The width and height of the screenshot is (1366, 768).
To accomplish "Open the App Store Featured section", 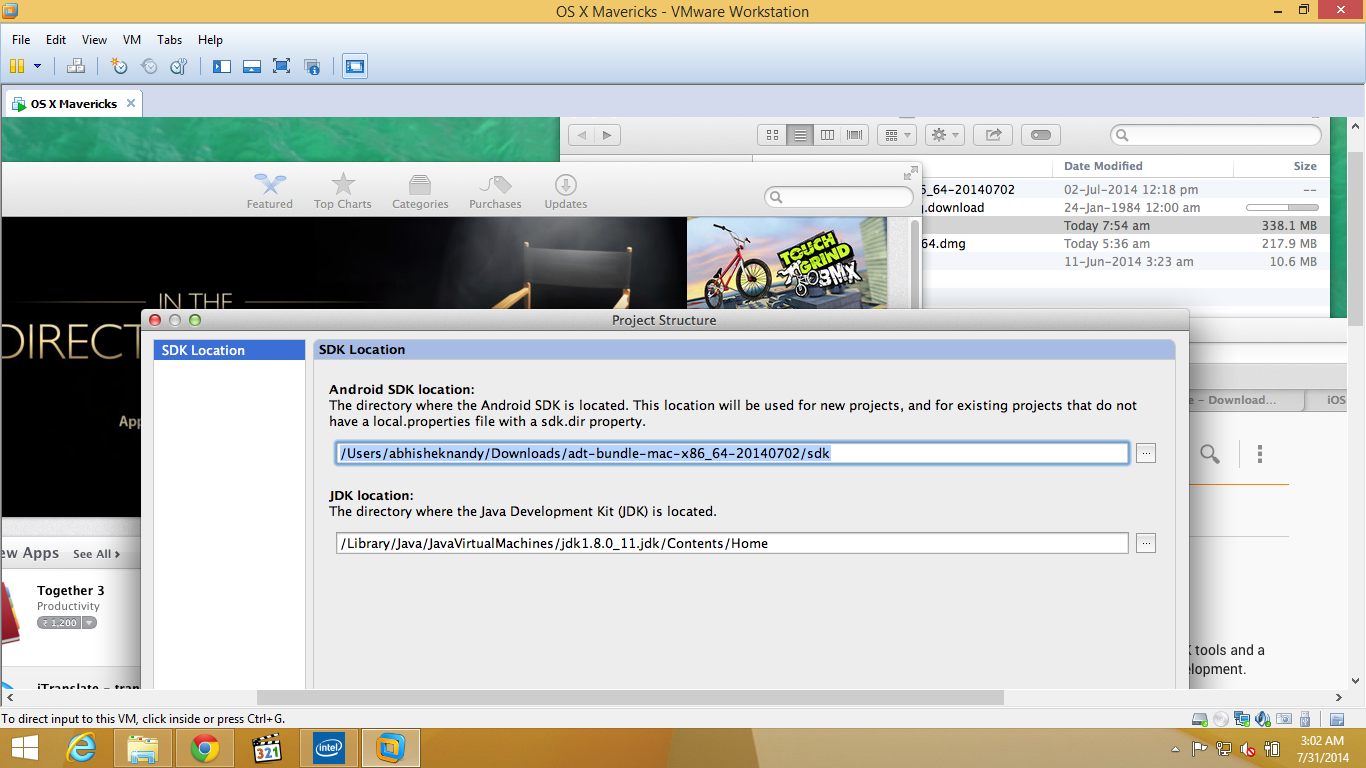I will pos(270,191).
